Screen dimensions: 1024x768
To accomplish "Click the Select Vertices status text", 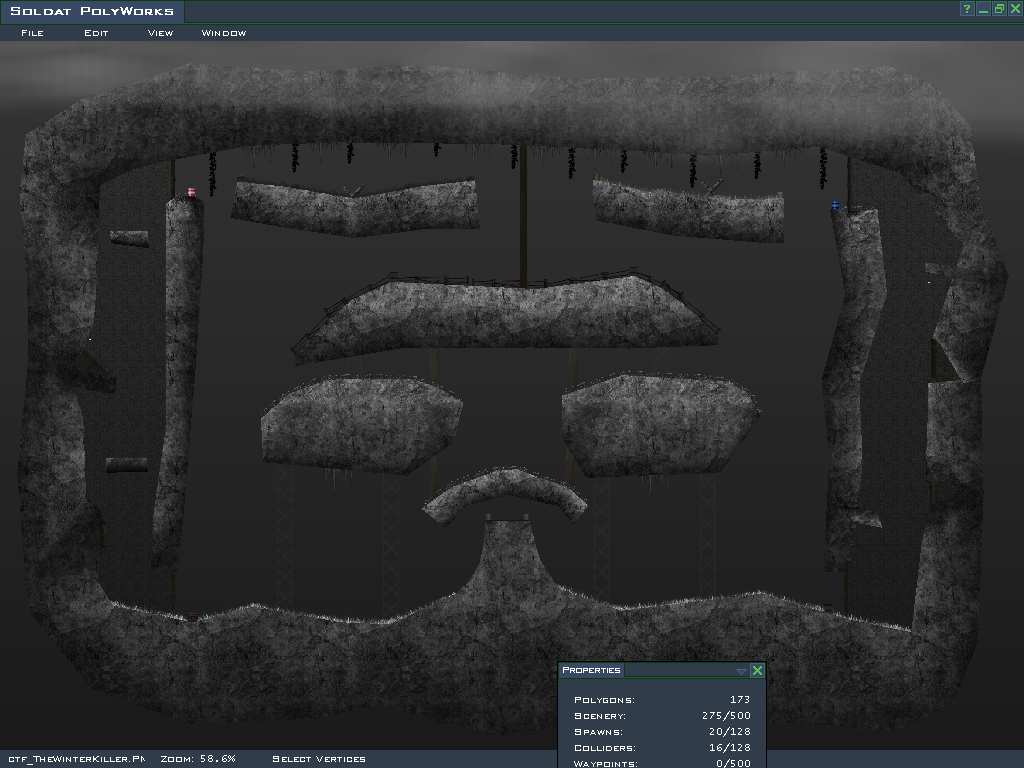I will point(319,759).
